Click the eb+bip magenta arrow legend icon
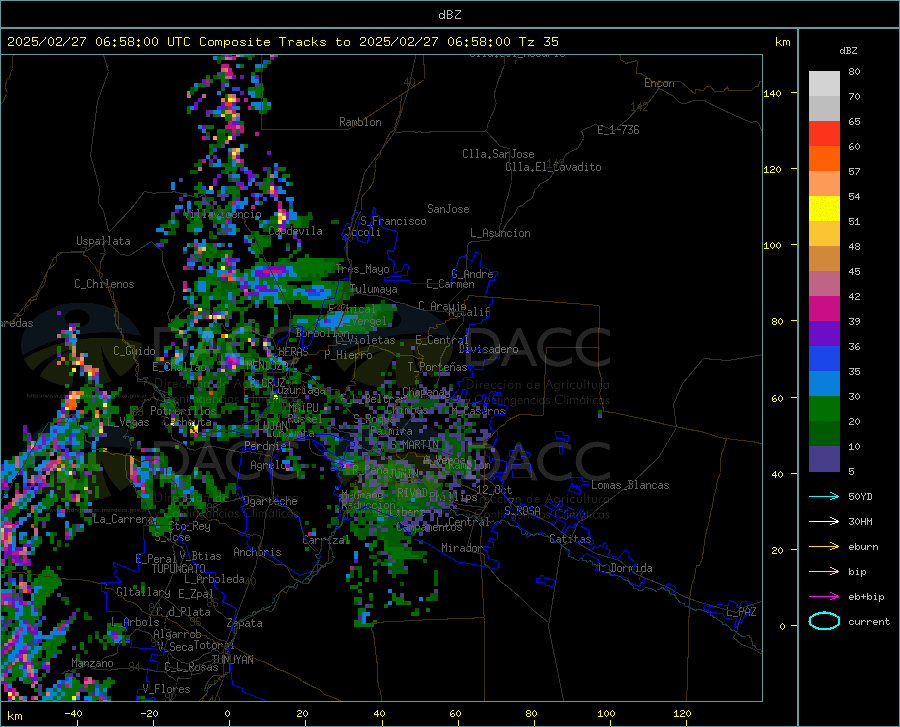Image resolution: width=900 pixels, height=727 pixels. 824,597
